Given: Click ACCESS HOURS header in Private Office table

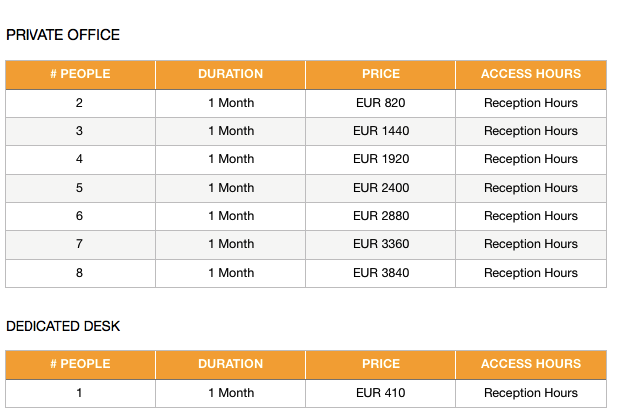Looking at the screenshot, I should (531, 74).
